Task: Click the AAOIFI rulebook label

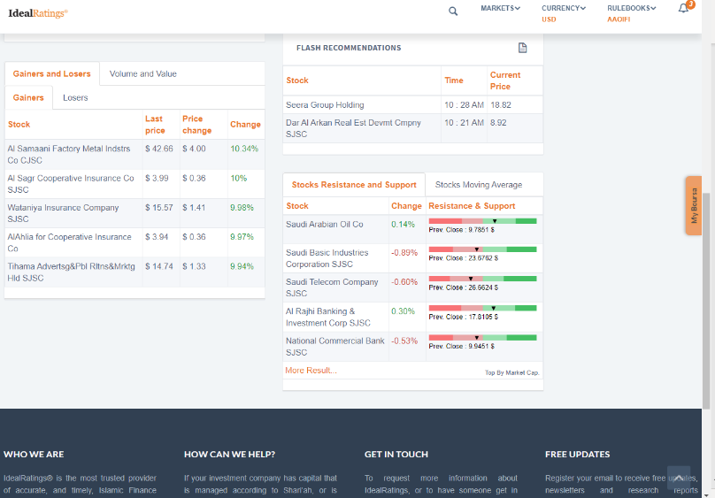Action: 618,19
